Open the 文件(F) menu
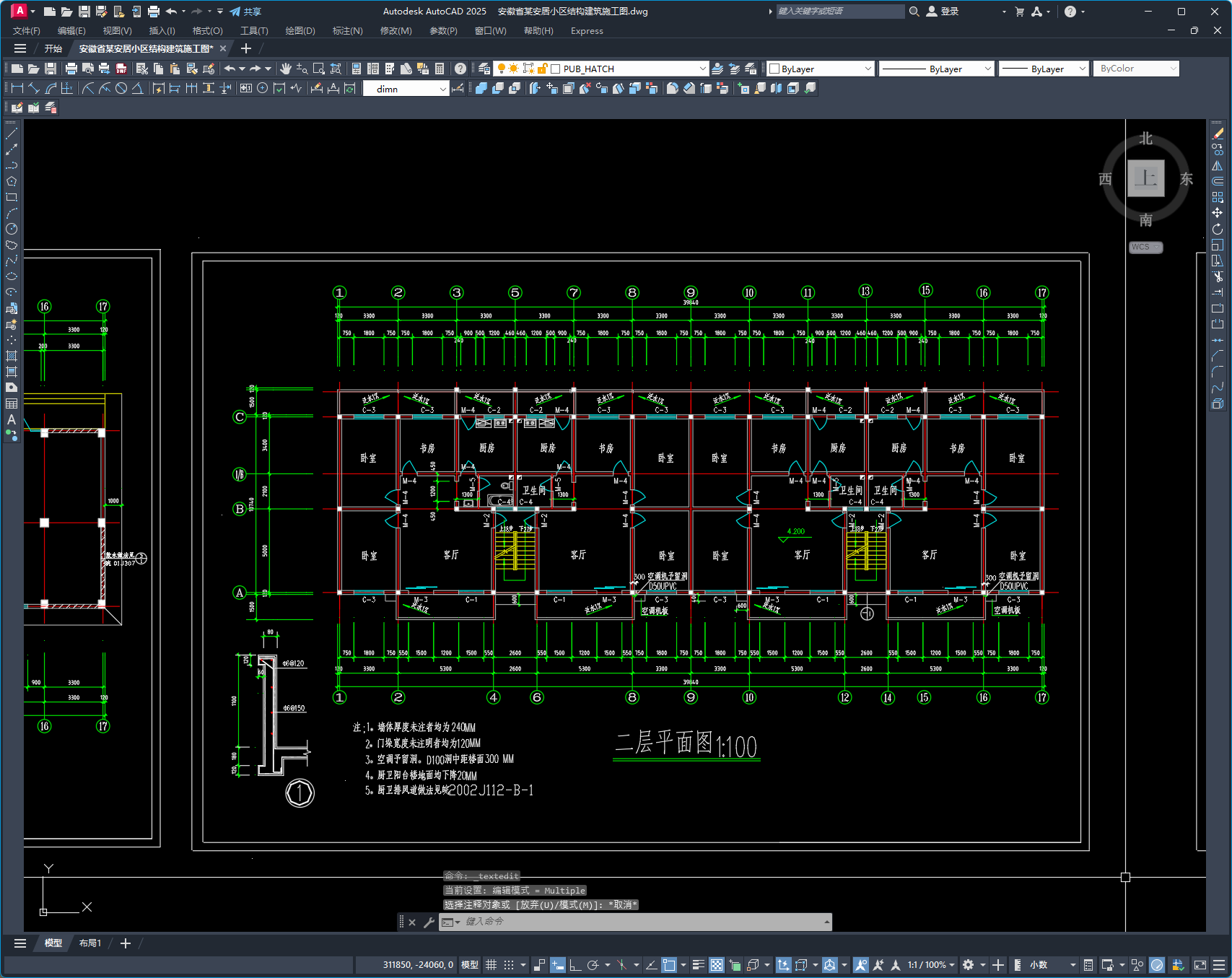This screenshot has height=978, width=1232. tap(27, 31)
